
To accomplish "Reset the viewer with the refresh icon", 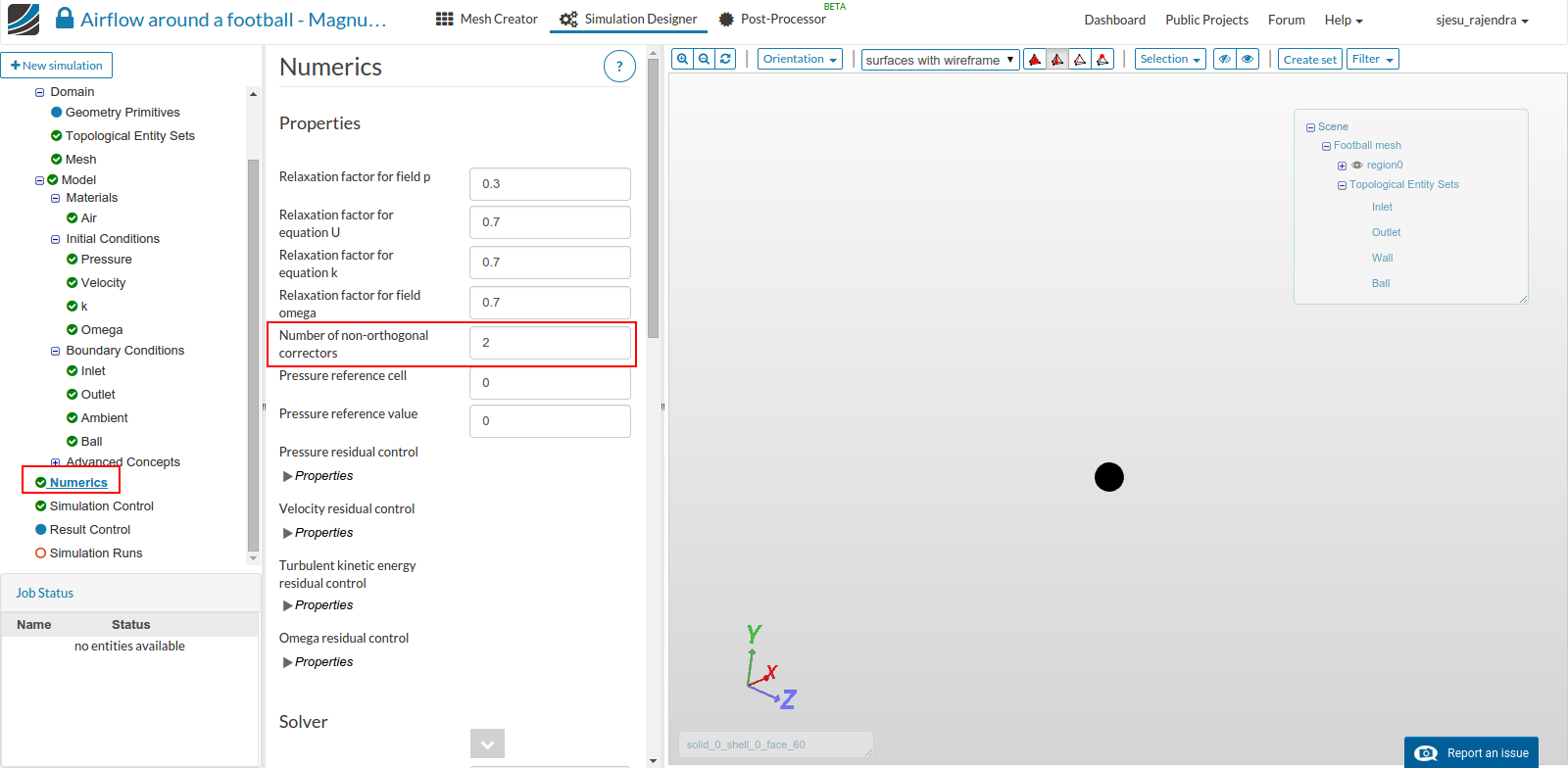I will point(726,59).
